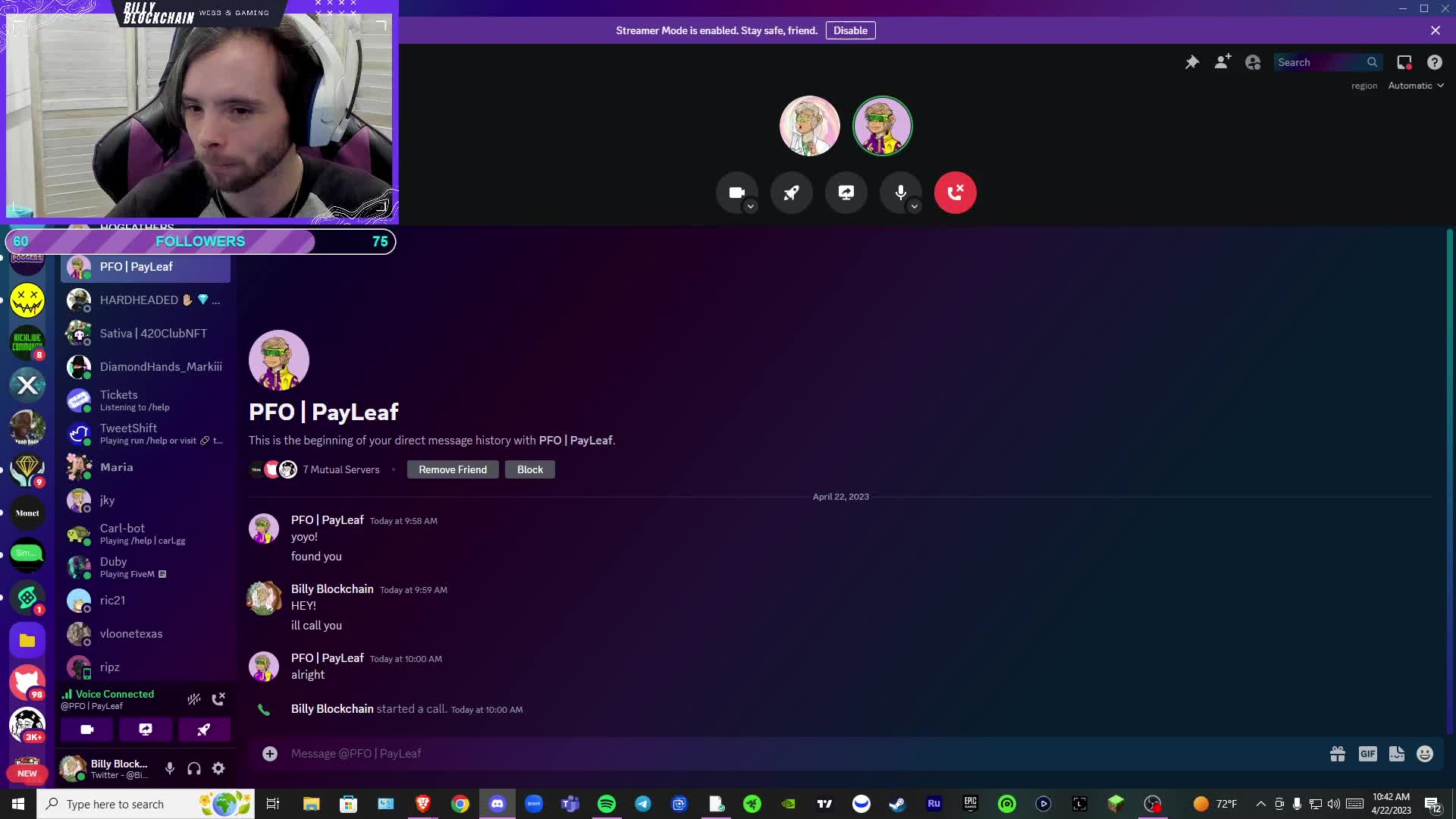Image resolution: width=1456 pixels, height=819 pixels.
Task: Open Spotify from the taskbar
Action: point(607,804)
